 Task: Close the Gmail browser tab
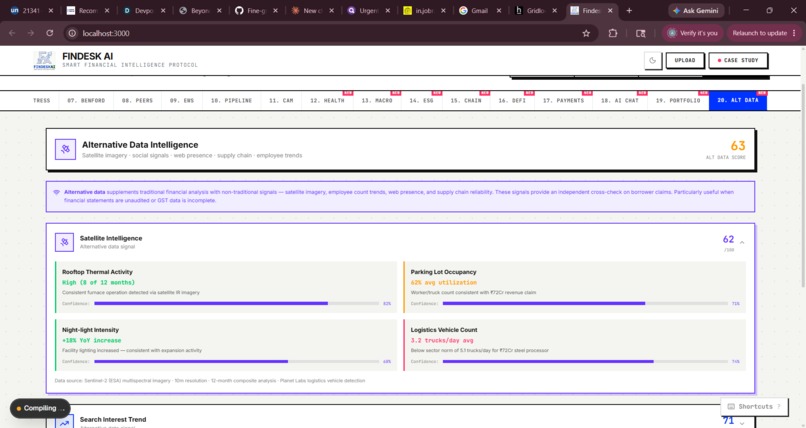pyautogui.click(x=499, y=11)
